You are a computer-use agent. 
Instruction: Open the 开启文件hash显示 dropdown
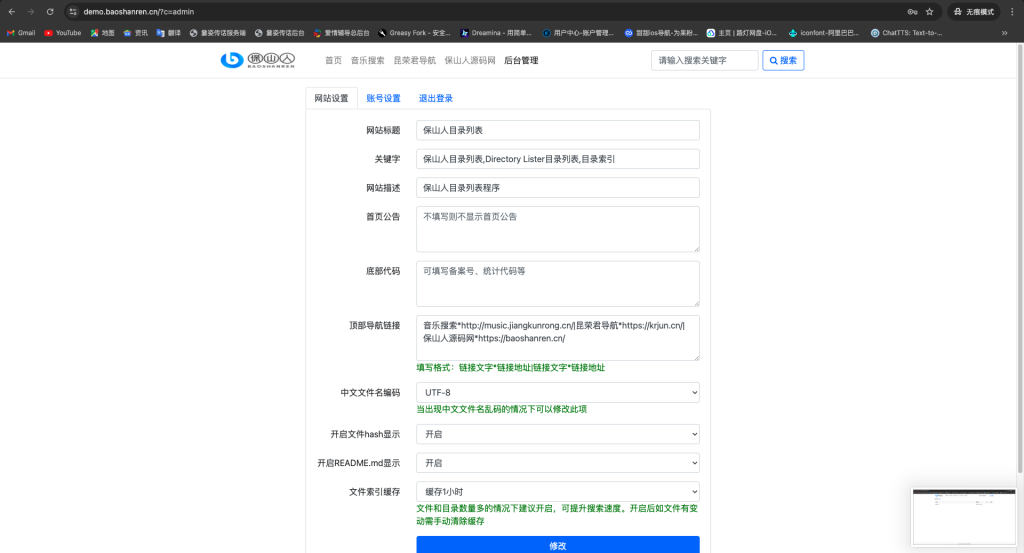[x=558, y=434]
